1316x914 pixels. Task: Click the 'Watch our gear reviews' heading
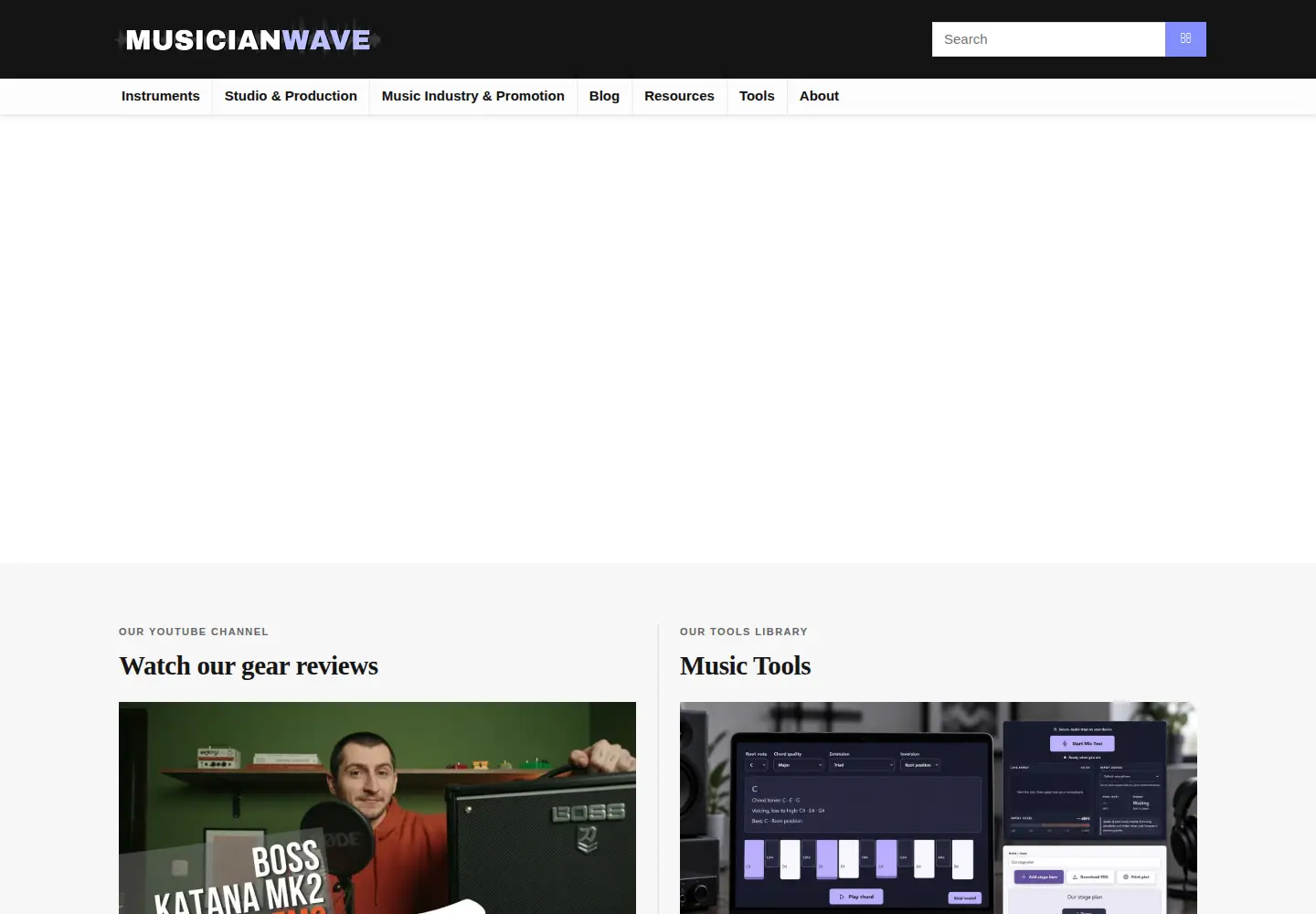click(x=249, y=665)
